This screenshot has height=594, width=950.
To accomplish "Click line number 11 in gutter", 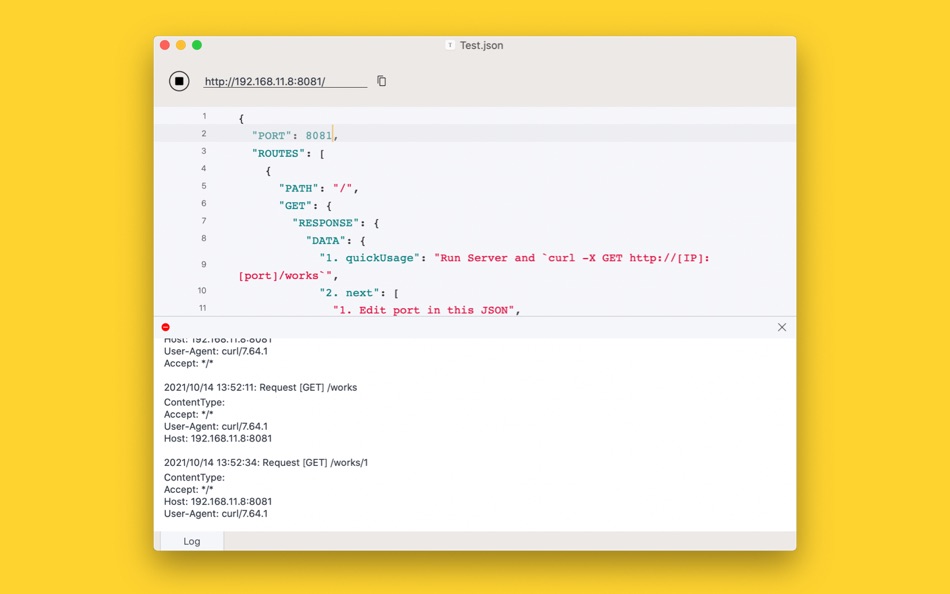I will pyautogui.click(x=202, y=308).
